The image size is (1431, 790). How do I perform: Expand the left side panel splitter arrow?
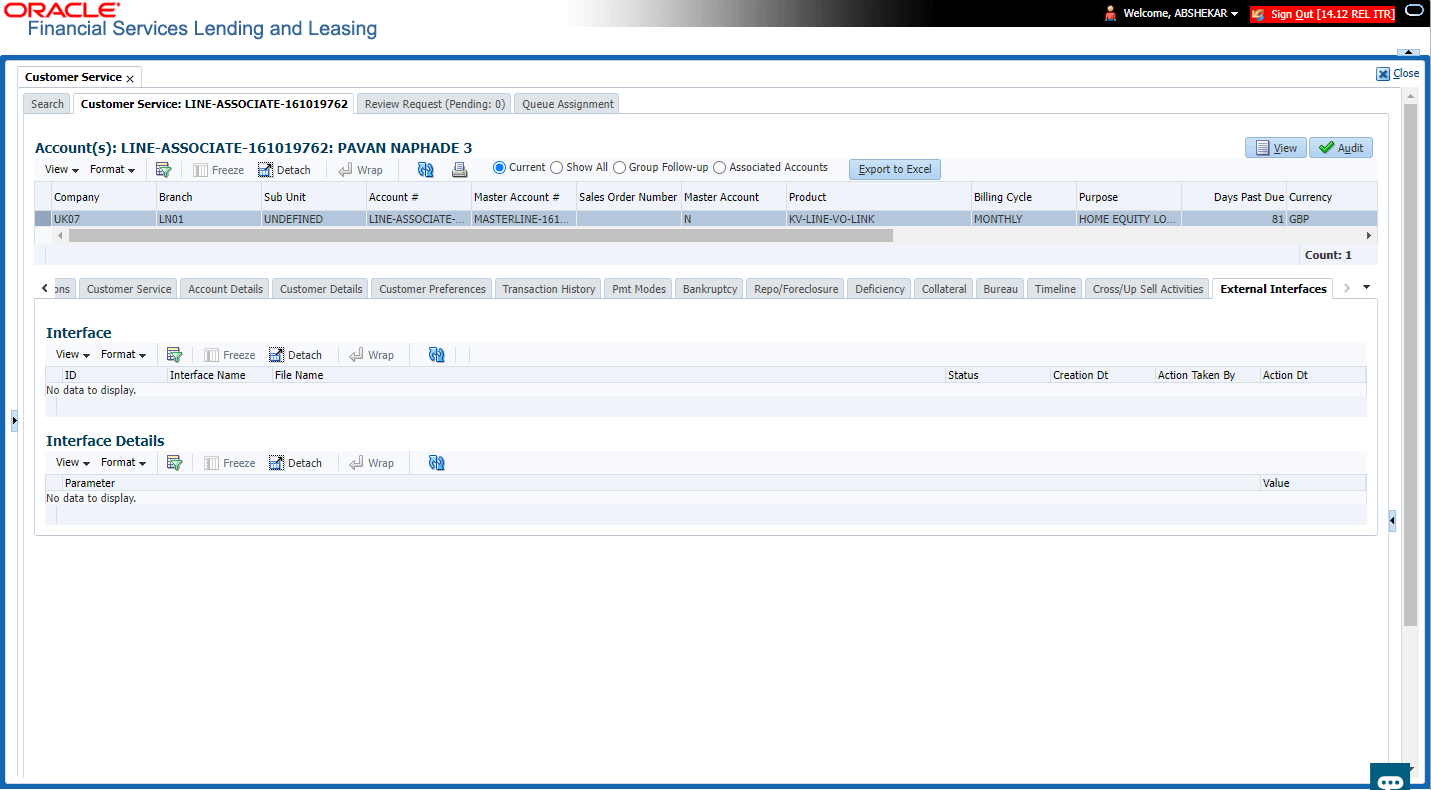[14, 421]
